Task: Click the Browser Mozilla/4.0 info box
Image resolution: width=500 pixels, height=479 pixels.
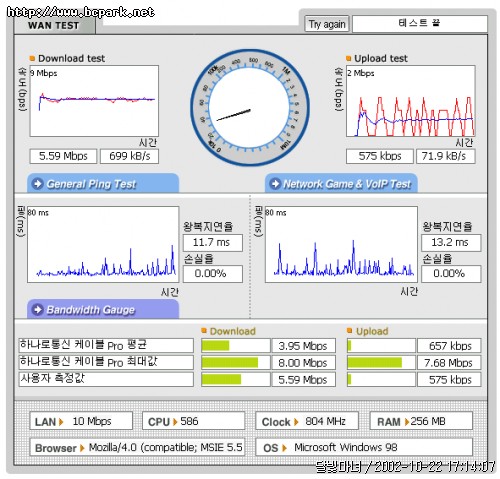Action: 137,447
